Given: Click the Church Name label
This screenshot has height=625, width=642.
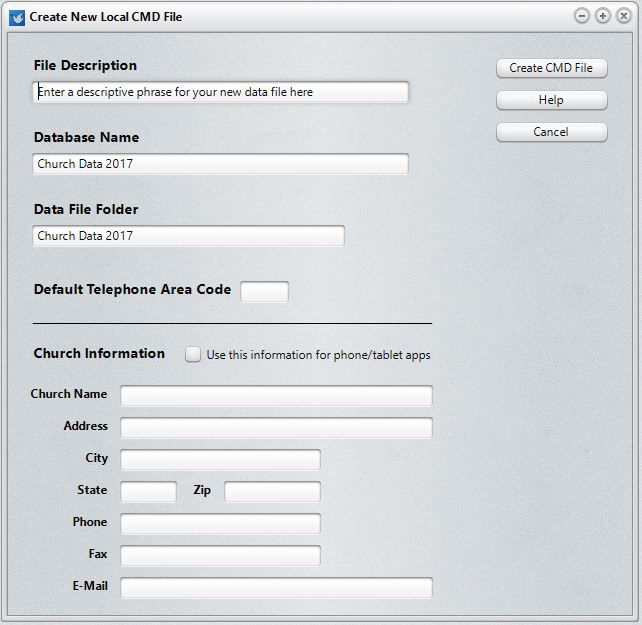Looking at the screenshot, I should tap(69, 394).
